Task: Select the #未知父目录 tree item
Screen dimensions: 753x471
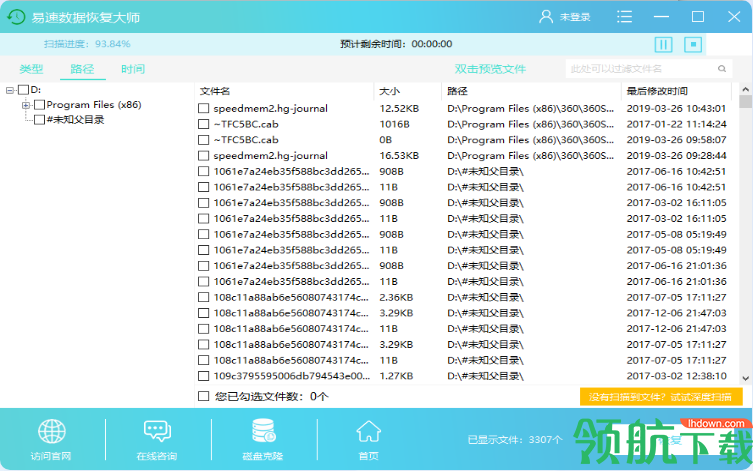Action: click(75, 120)
